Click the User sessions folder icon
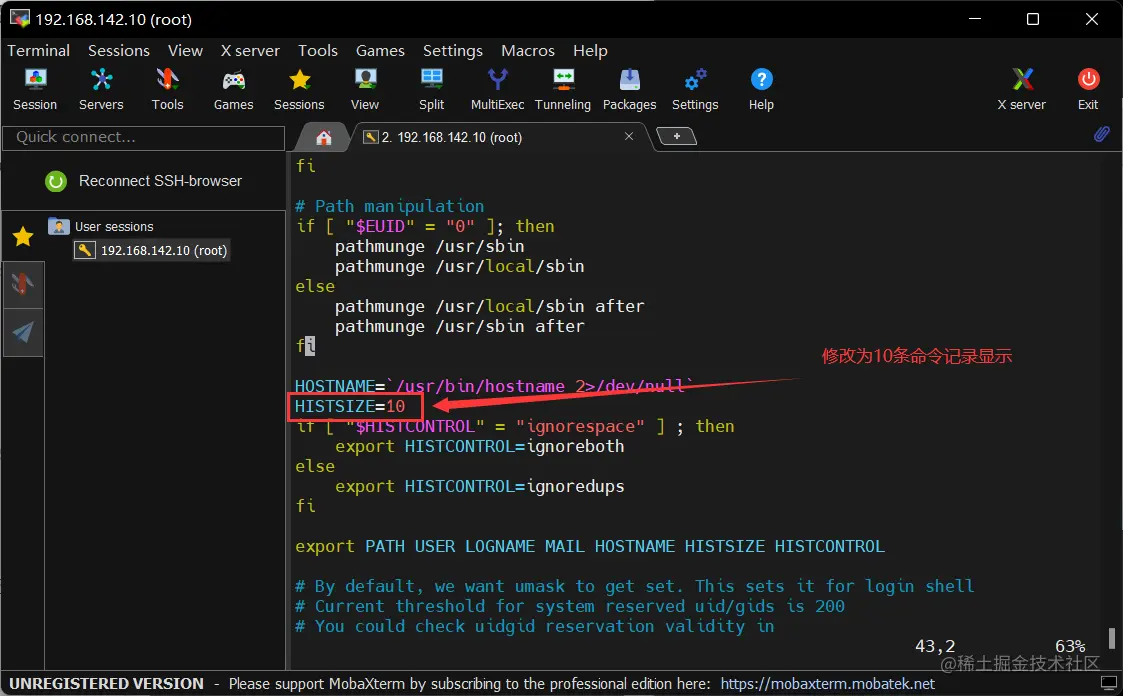The image size is (1123, 696). pyautogui.click(x=58, y=226)
